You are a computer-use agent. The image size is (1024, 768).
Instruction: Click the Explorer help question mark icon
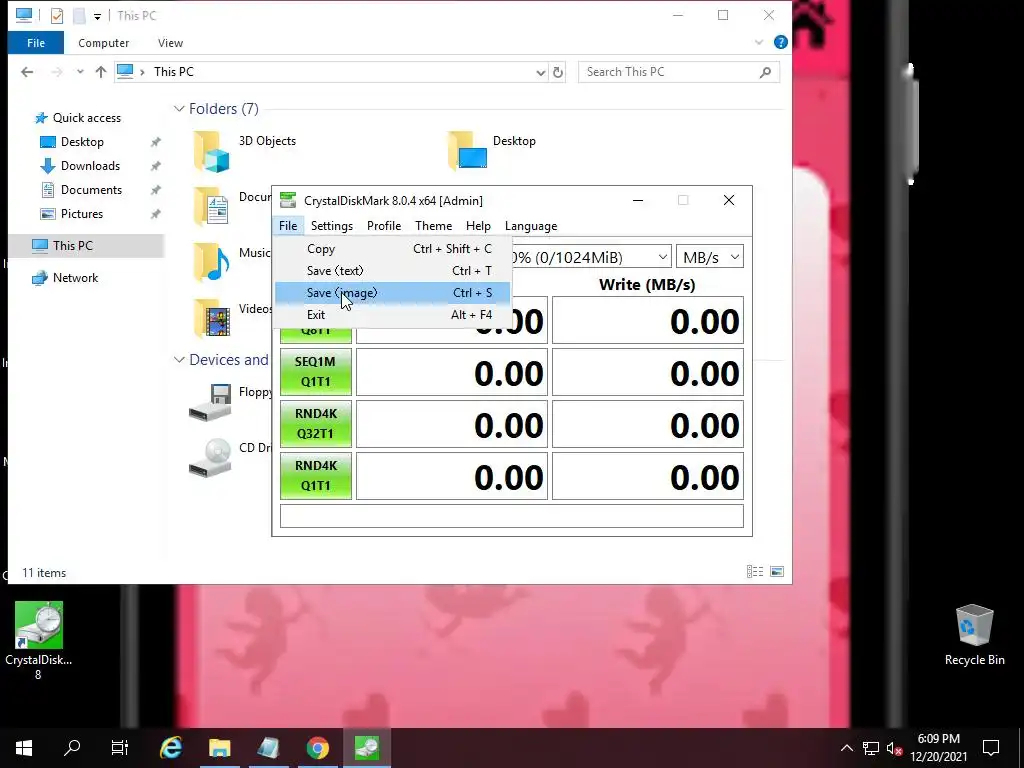(780, 42)
